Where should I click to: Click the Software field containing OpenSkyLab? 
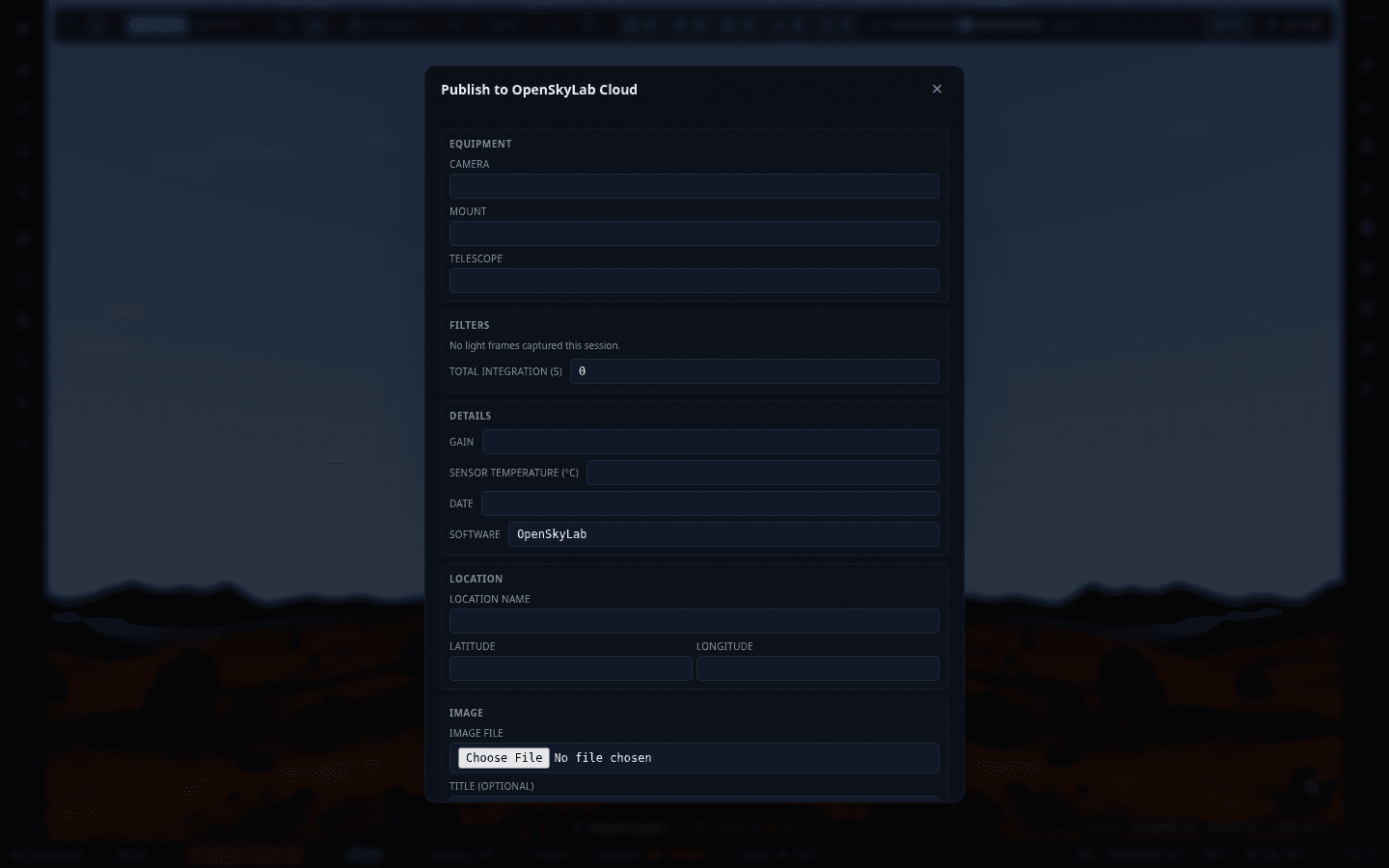point(723,534)
